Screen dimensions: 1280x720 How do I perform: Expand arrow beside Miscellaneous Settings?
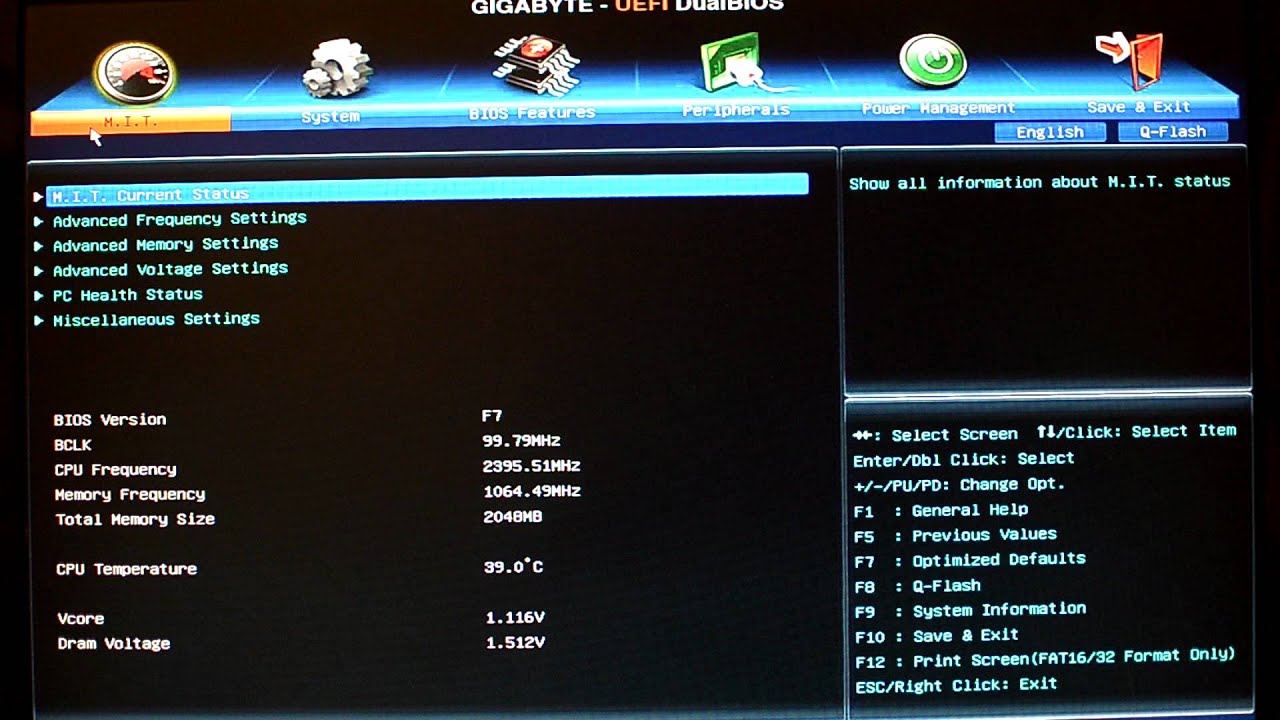(39, 321)
